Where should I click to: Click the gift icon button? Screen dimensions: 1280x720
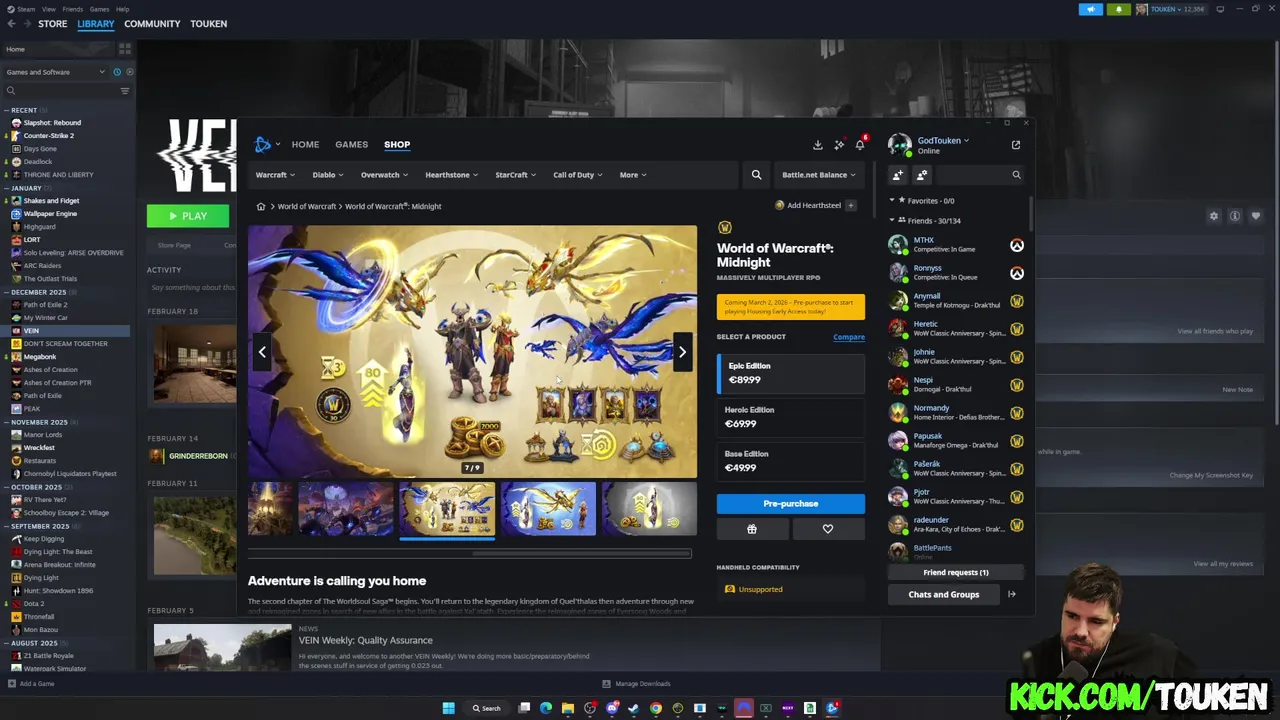click(752, 529)
